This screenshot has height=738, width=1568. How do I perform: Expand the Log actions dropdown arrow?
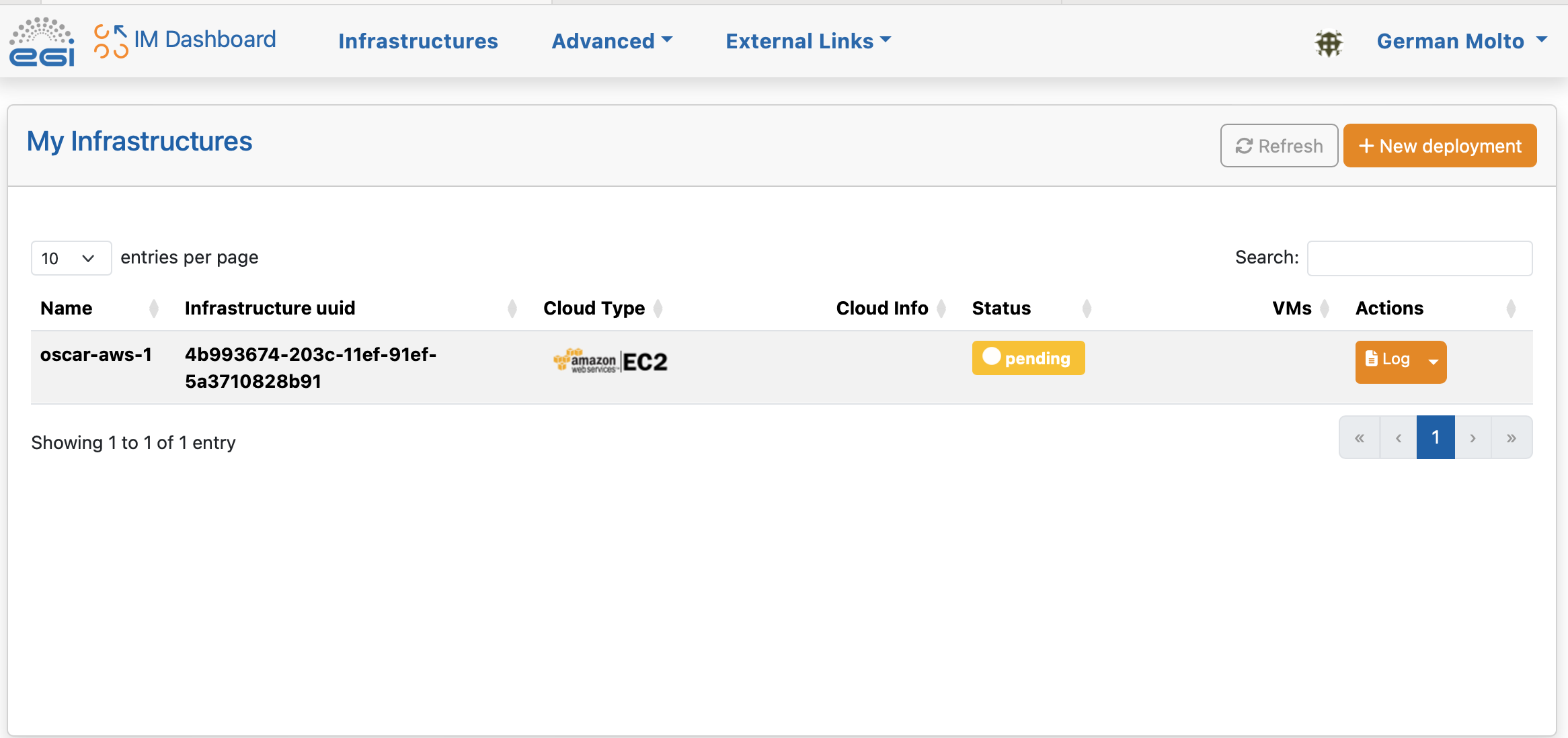(x=1433, y=362)
